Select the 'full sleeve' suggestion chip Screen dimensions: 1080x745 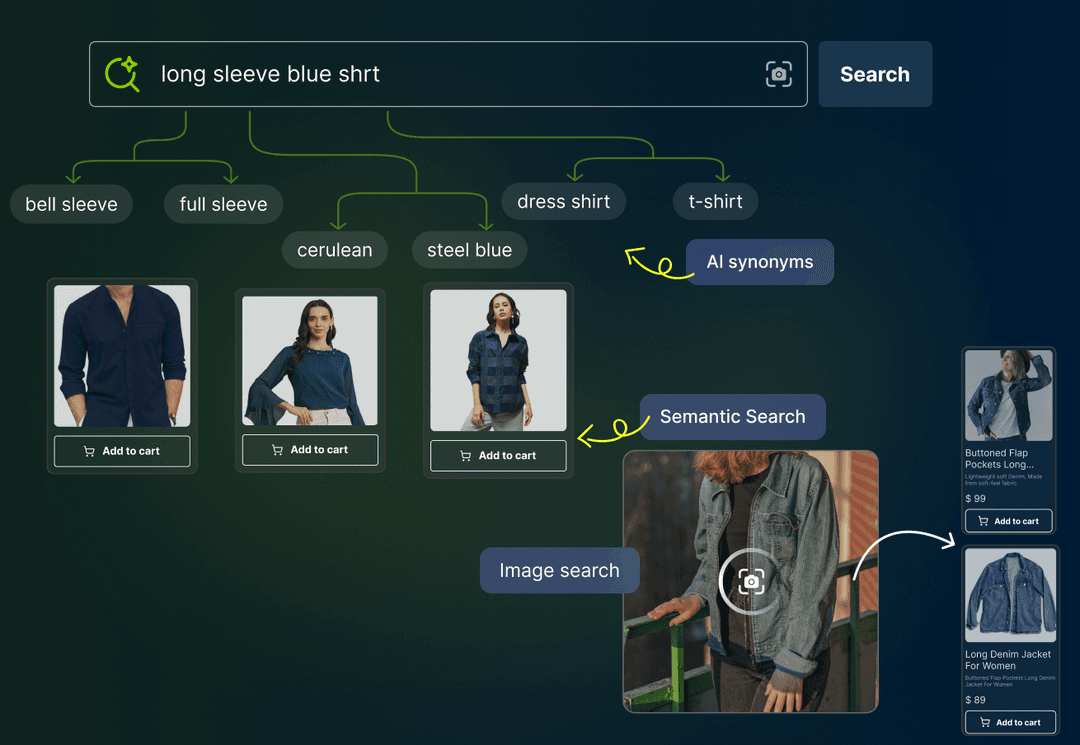point(223,204)
